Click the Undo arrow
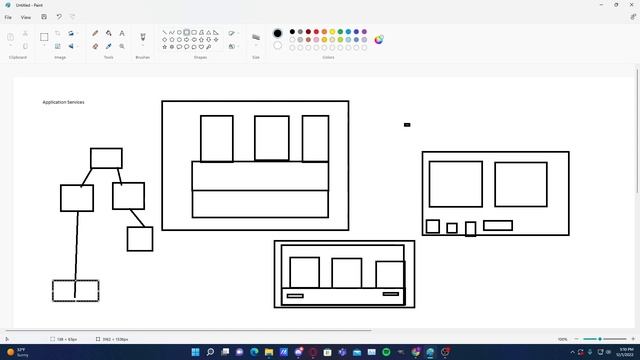Image resolution: width=640 pixels, height=360 pixels. 59,17
